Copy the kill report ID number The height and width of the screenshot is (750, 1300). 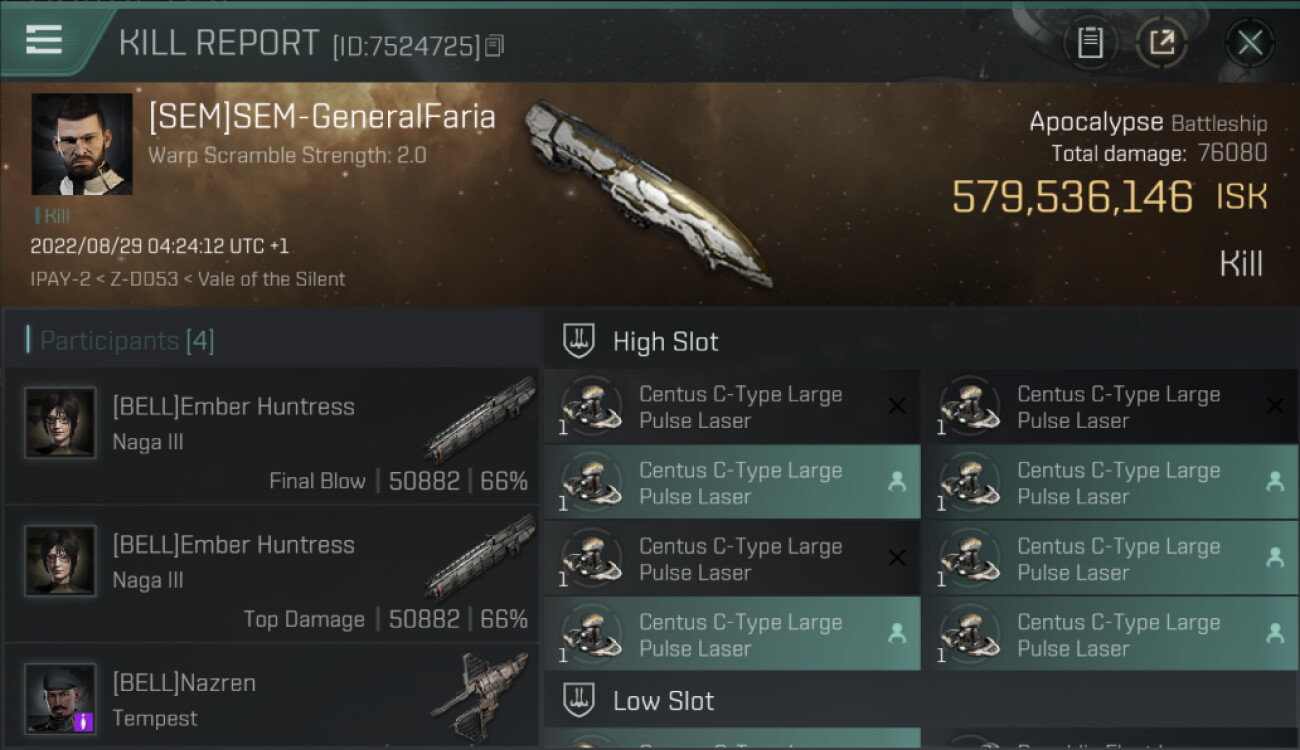click(494, 46)
